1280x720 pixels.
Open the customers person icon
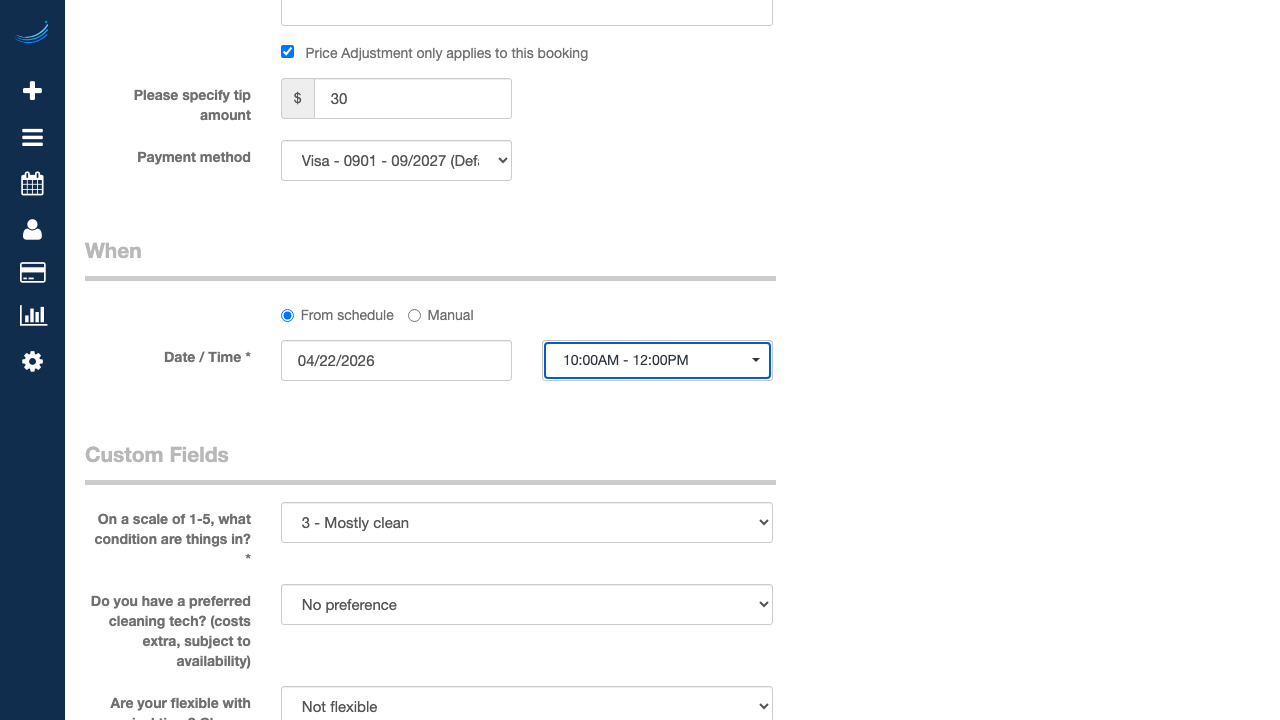32,230
